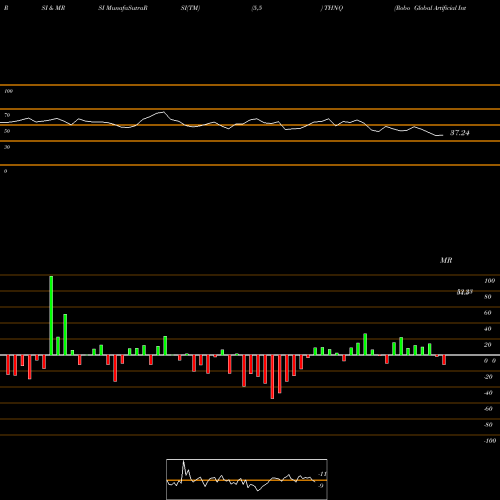Click the MR axis label -80
The width and height of the screenshot is (500, 500).
488,425
